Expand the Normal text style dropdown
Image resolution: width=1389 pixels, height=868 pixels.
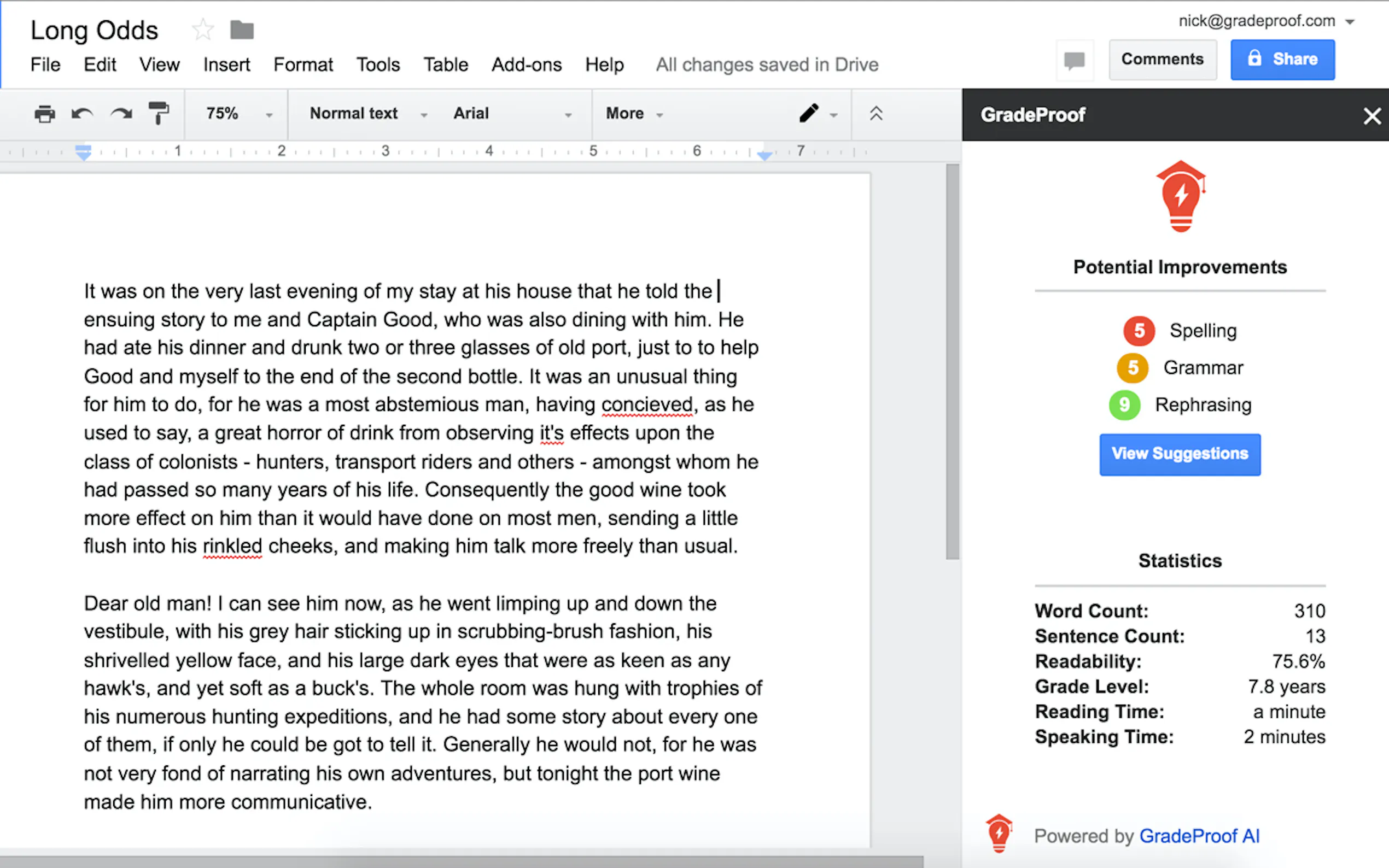[x=367, y=114]
